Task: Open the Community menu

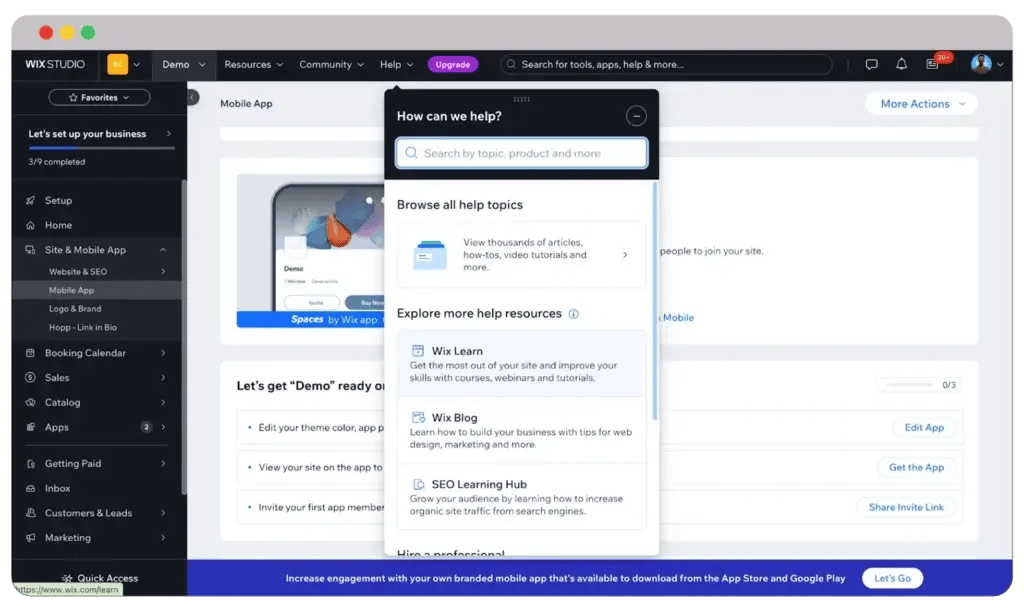Action: click(331, 65)
